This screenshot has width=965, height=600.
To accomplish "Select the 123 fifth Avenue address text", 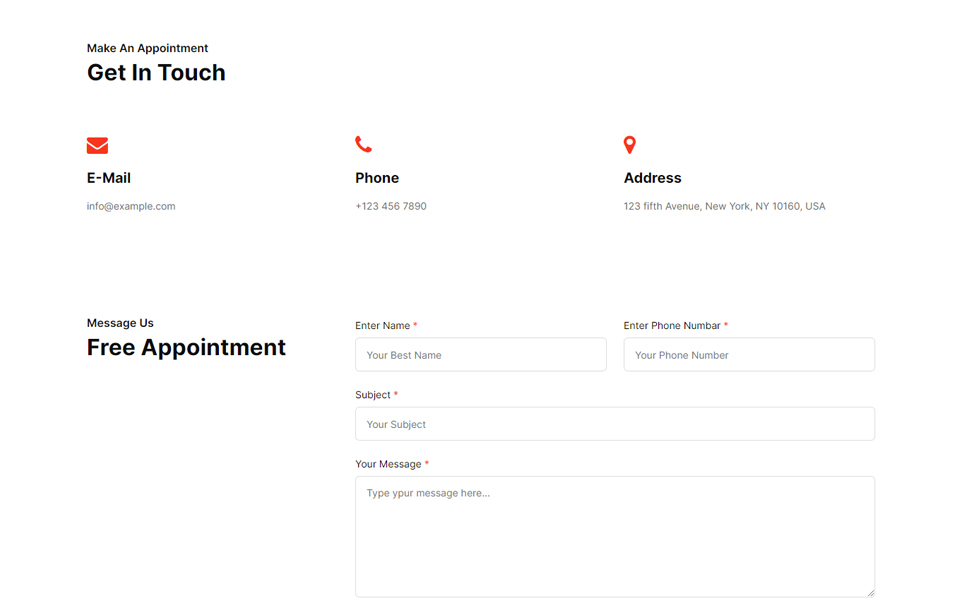I will click(x=724, y=206).
